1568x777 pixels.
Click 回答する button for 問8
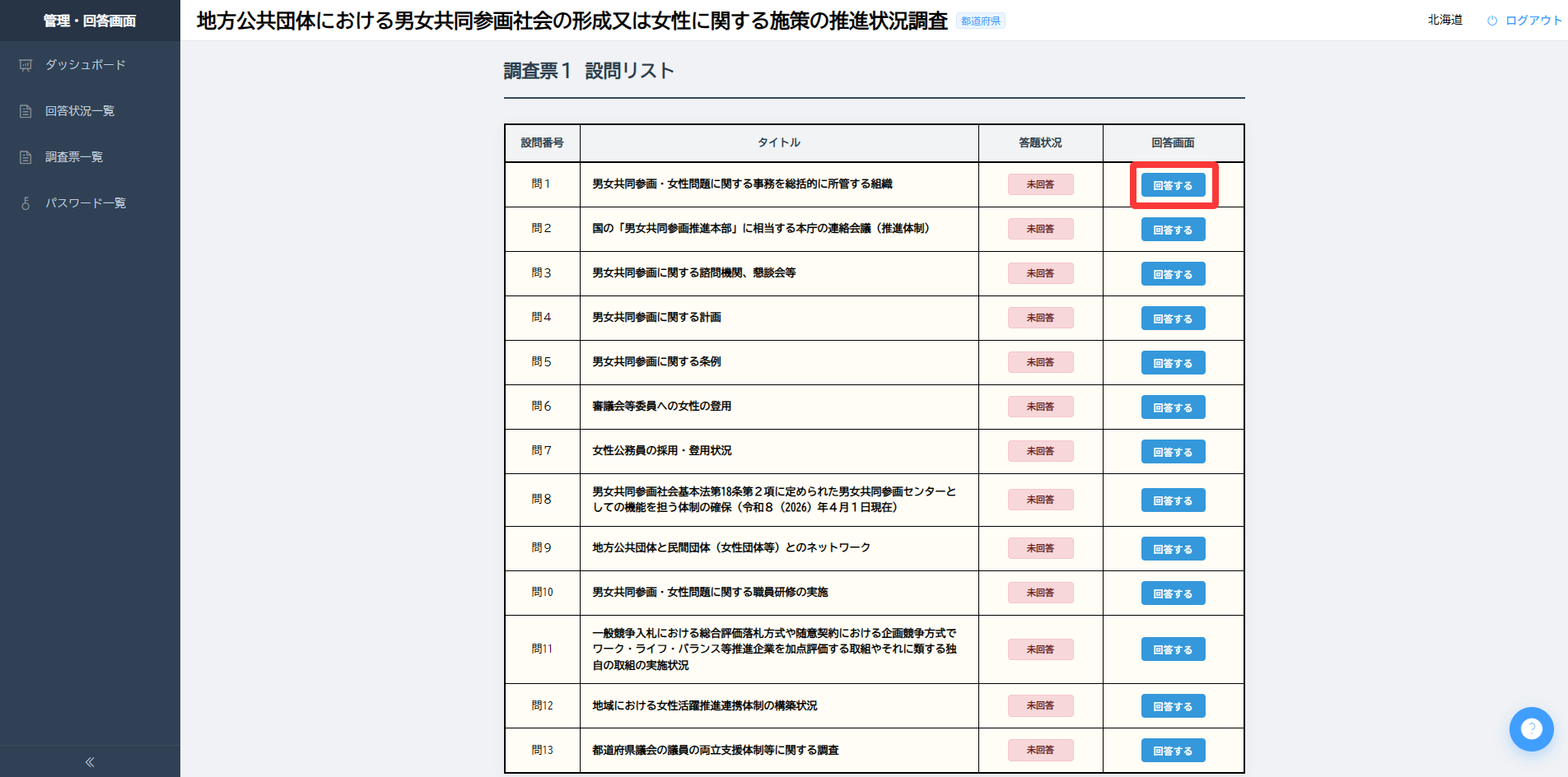pos(1173,500)
